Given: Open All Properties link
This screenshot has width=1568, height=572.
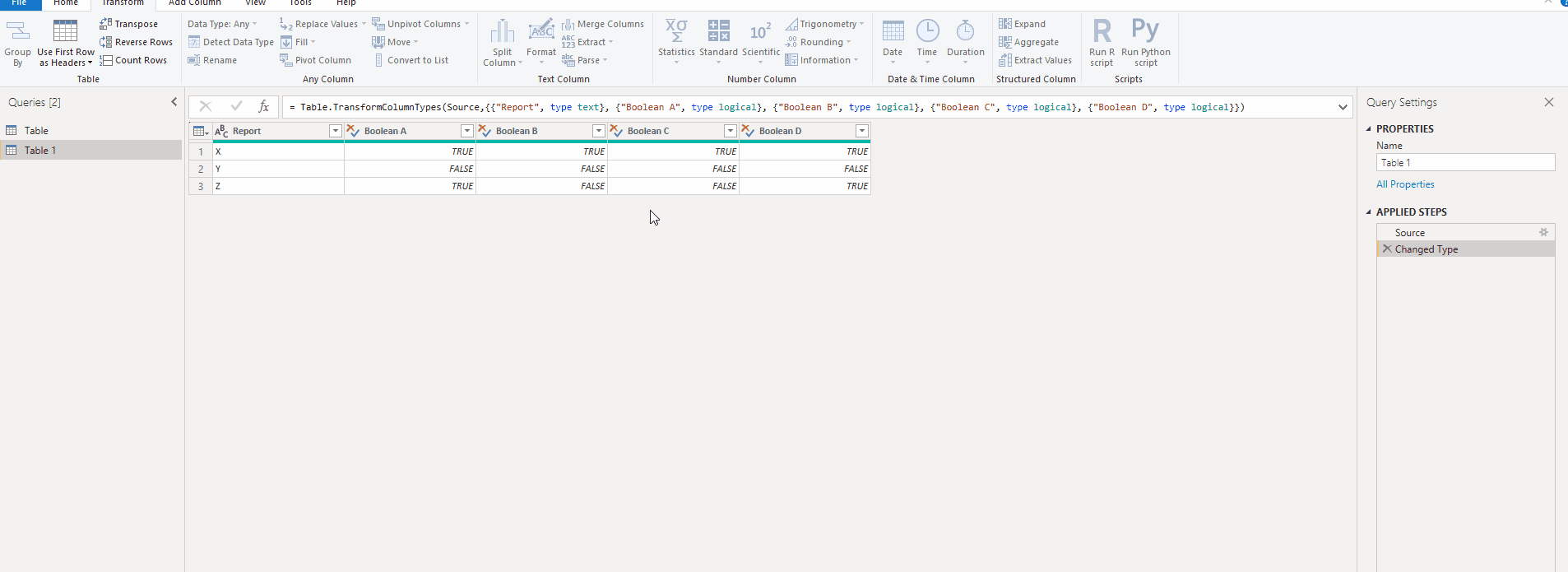Looking at the screenshot, I should click(1405, 184).
